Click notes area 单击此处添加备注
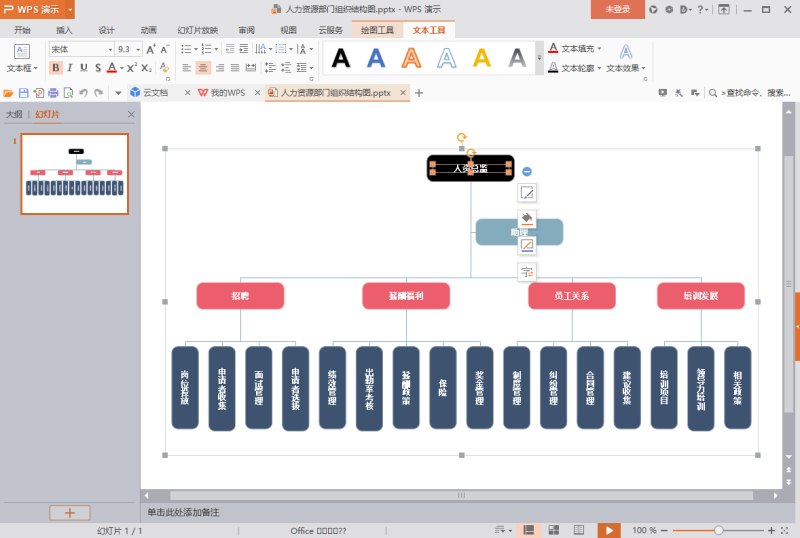Image resolution: width=800 pixels, height=538 pixels. point(184,512)
